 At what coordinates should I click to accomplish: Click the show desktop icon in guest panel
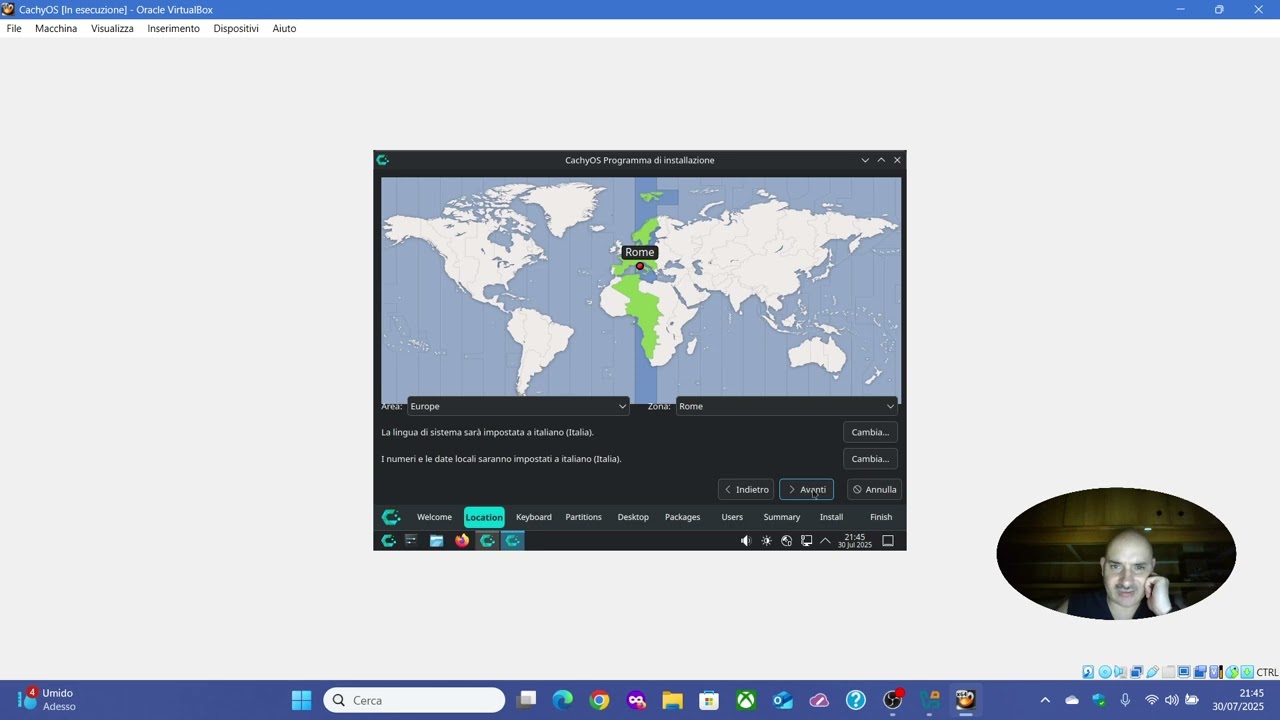pos(887,541)
